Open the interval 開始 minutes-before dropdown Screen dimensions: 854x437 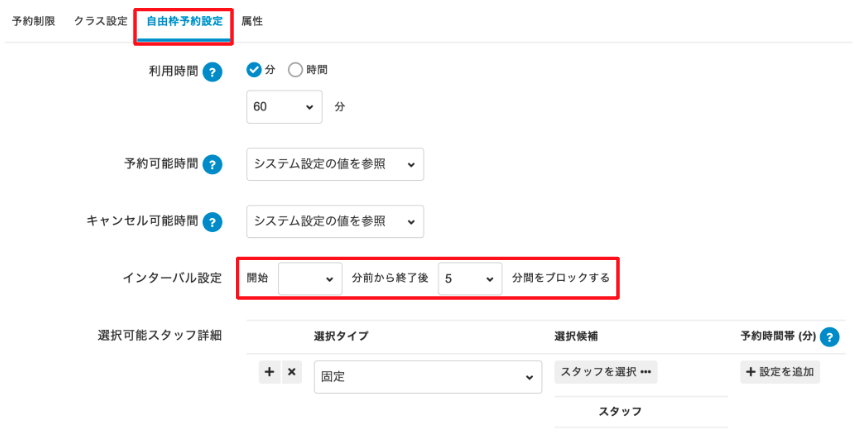[310, 278]
